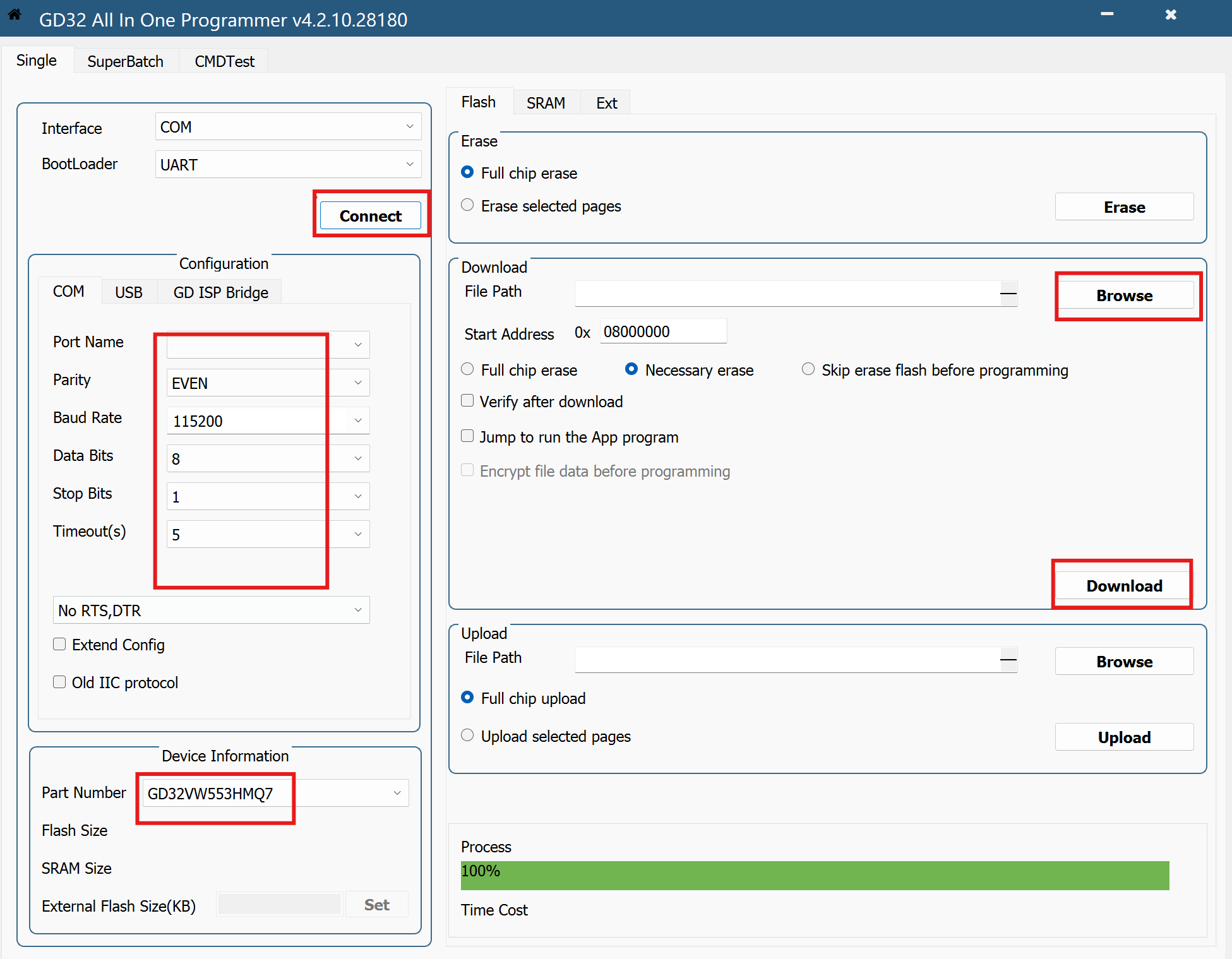The width and height of the screenshot is (1232, 959).
Task: Open the SRAM tab
Action: click(546, 103)
